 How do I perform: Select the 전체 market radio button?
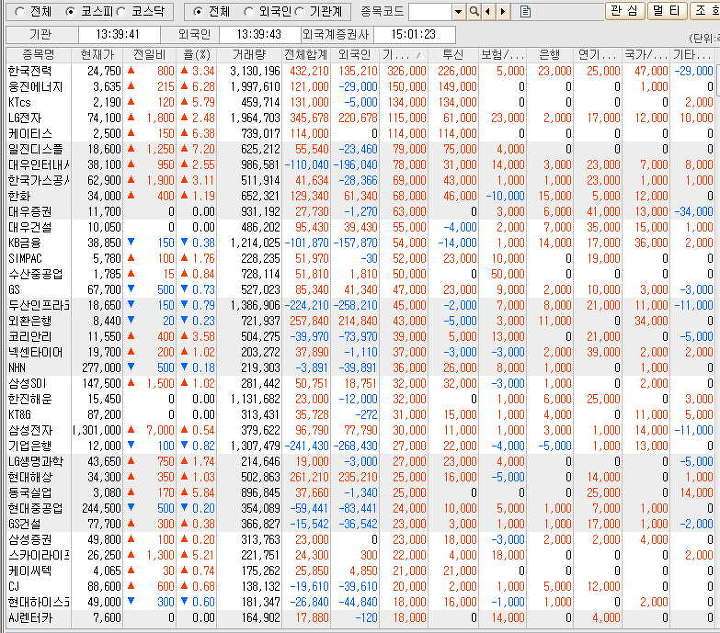coord(19,12)
